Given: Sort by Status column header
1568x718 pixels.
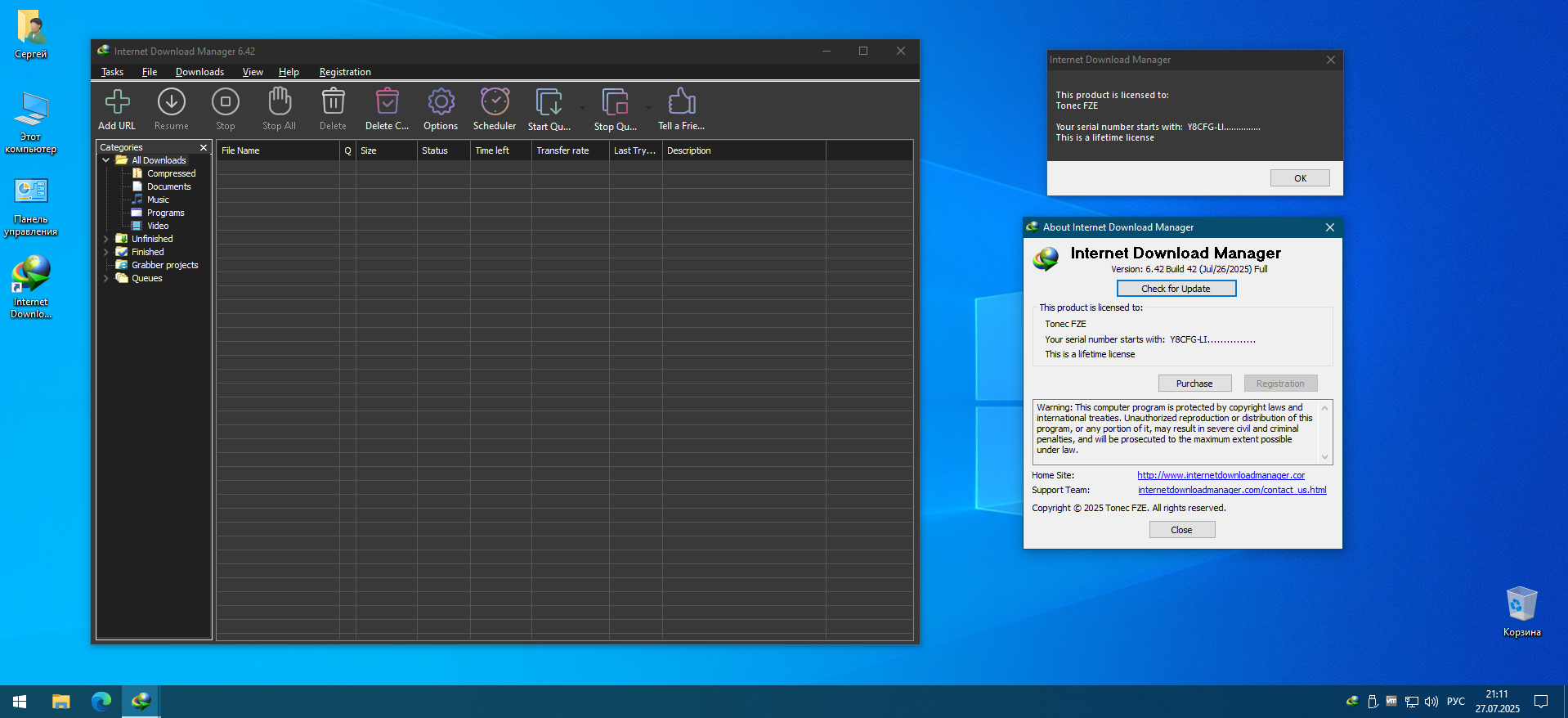Looking at the screenshot, I should click(x=444, y=150).
